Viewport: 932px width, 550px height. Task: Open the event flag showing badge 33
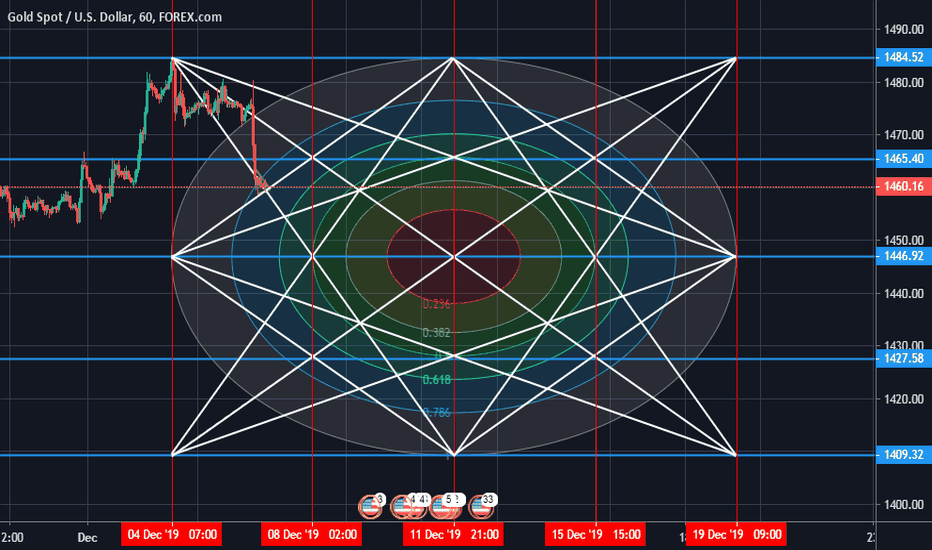[x=482, y=507]
